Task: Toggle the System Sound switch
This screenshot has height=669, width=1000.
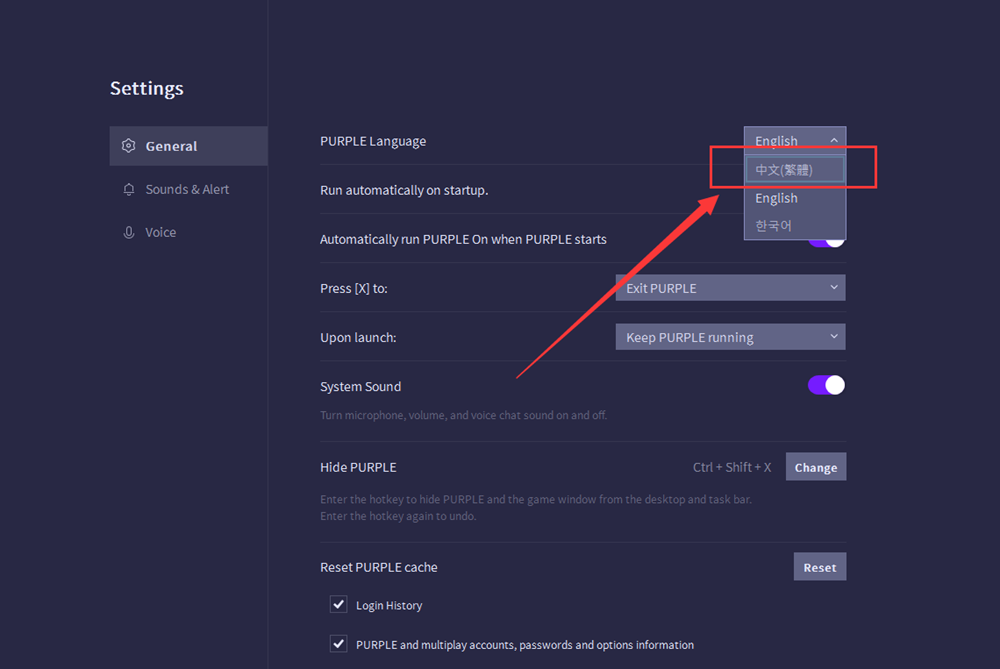Action: 827,385
